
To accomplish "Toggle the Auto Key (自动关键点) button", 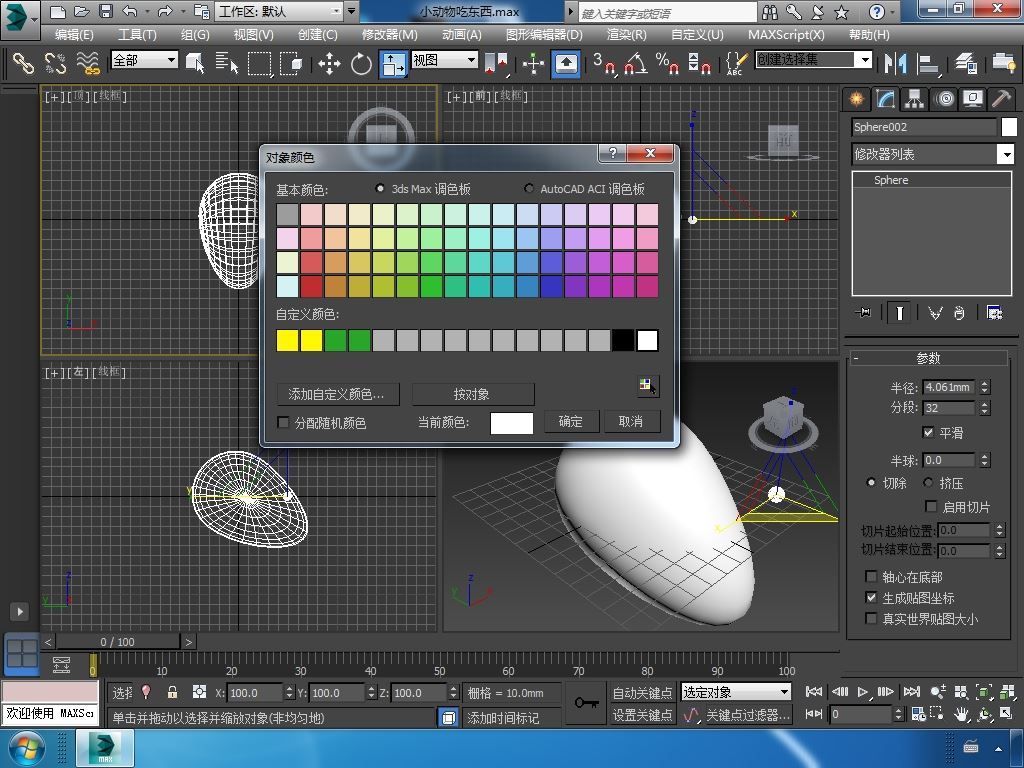I will pos(642,692).
